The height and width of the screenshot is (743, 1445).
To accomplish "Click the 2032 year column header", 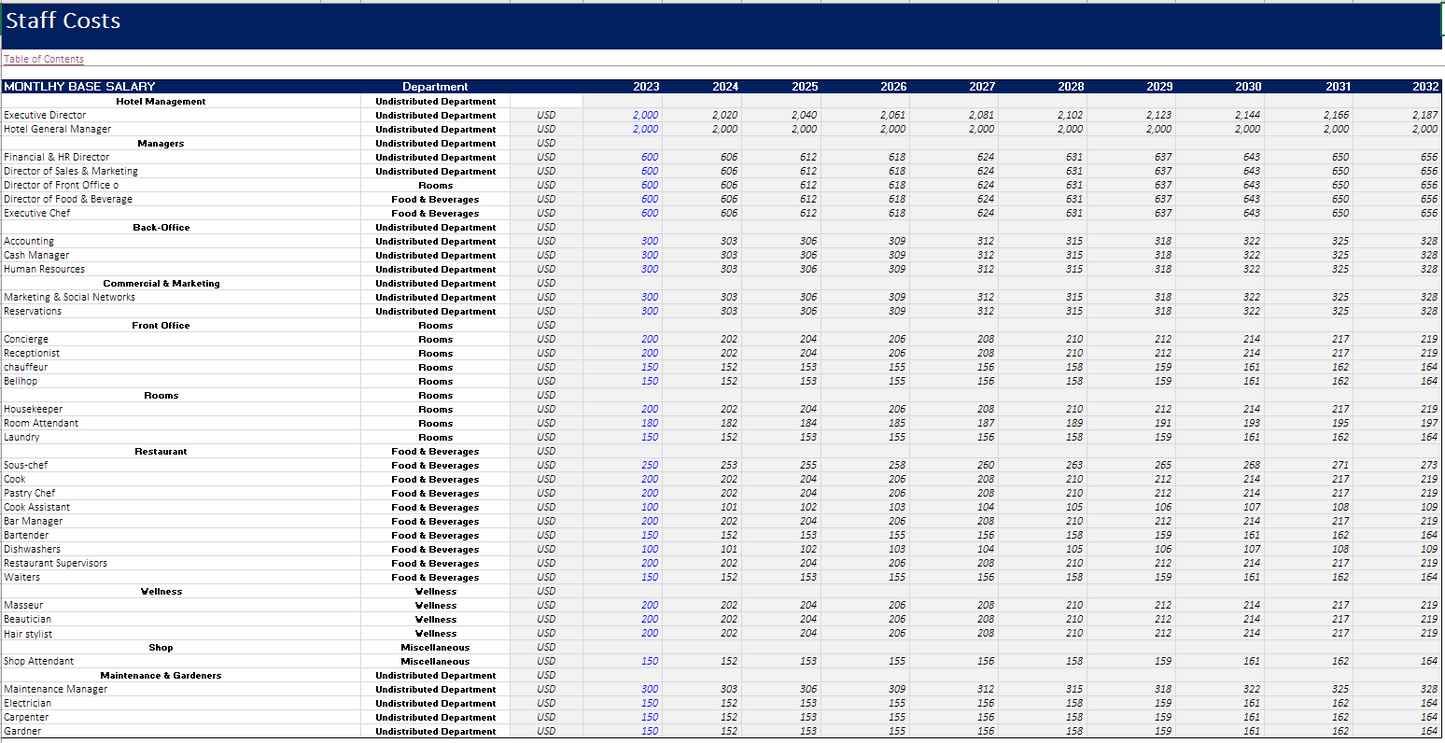I will (1425, 87).
